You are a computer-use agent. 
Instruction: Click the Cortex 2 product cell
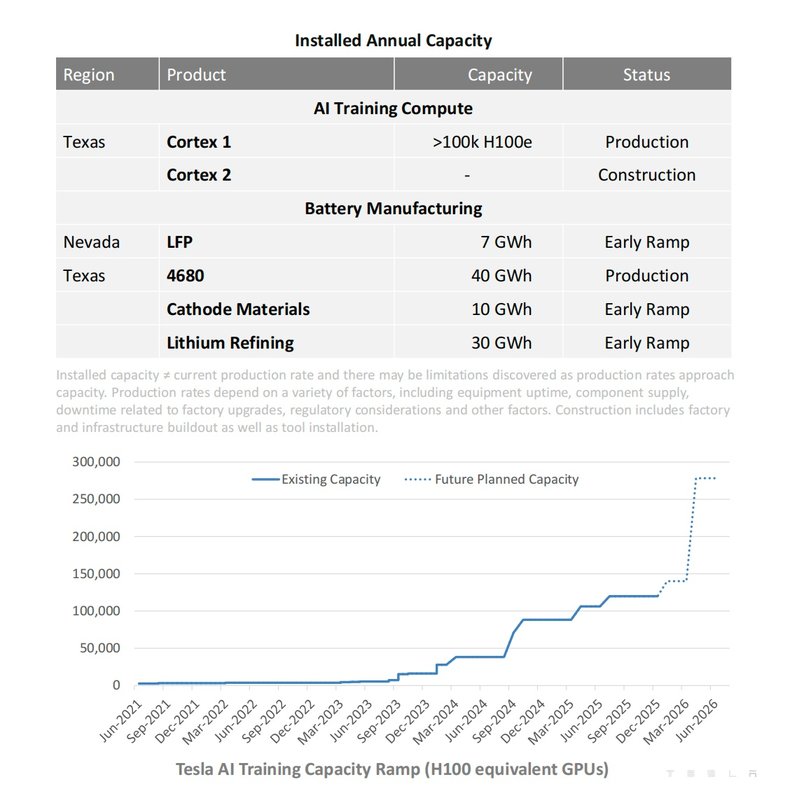[x=199, y=175]
